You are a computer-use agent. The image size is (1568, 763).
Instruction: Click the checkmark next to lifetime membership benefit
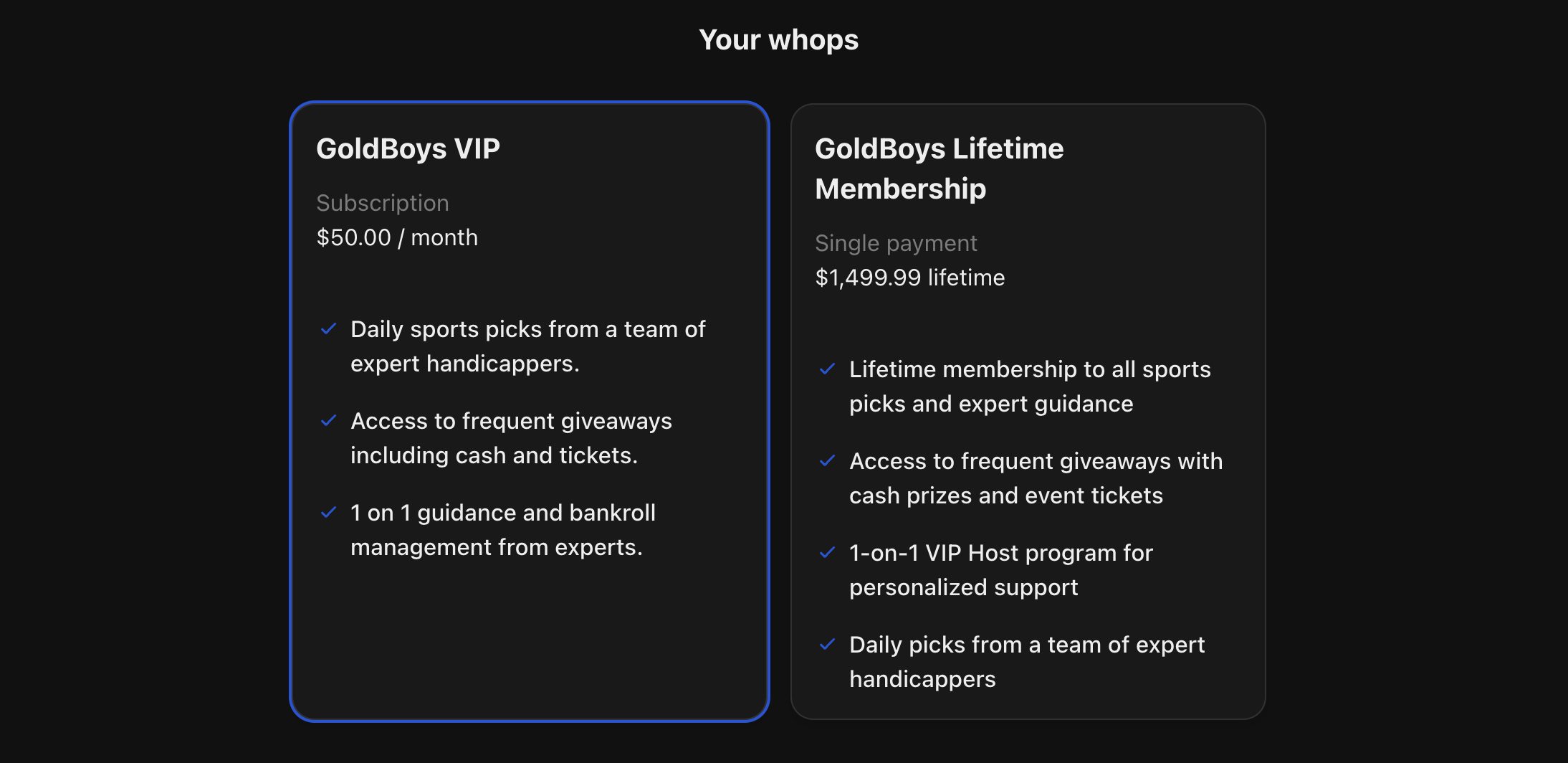[828, 369]
